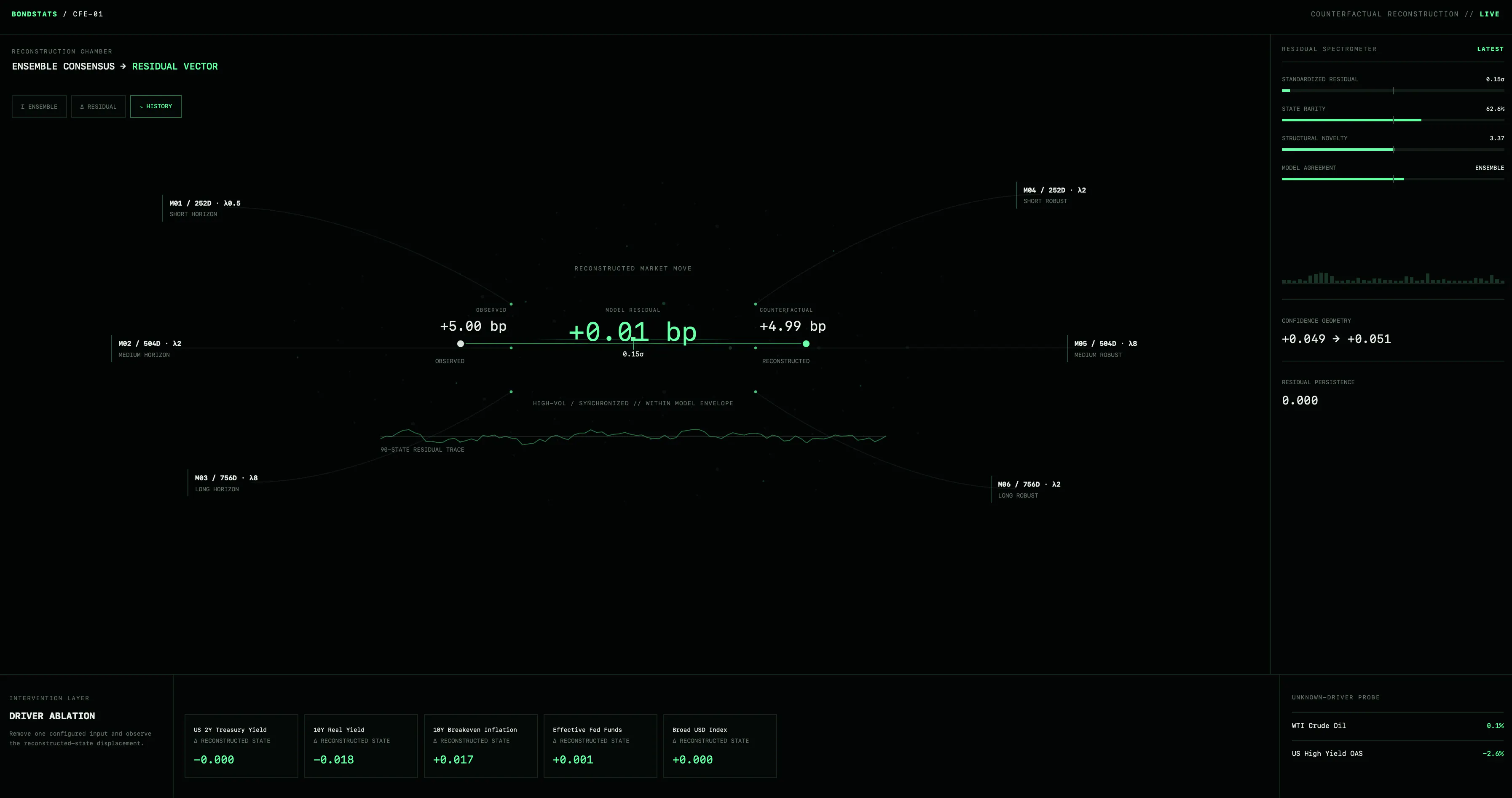This screenshot has height=798, width=1512.
Task: Click the Structural Novelty gauge bar
Action: click(x=1393, y=150)
